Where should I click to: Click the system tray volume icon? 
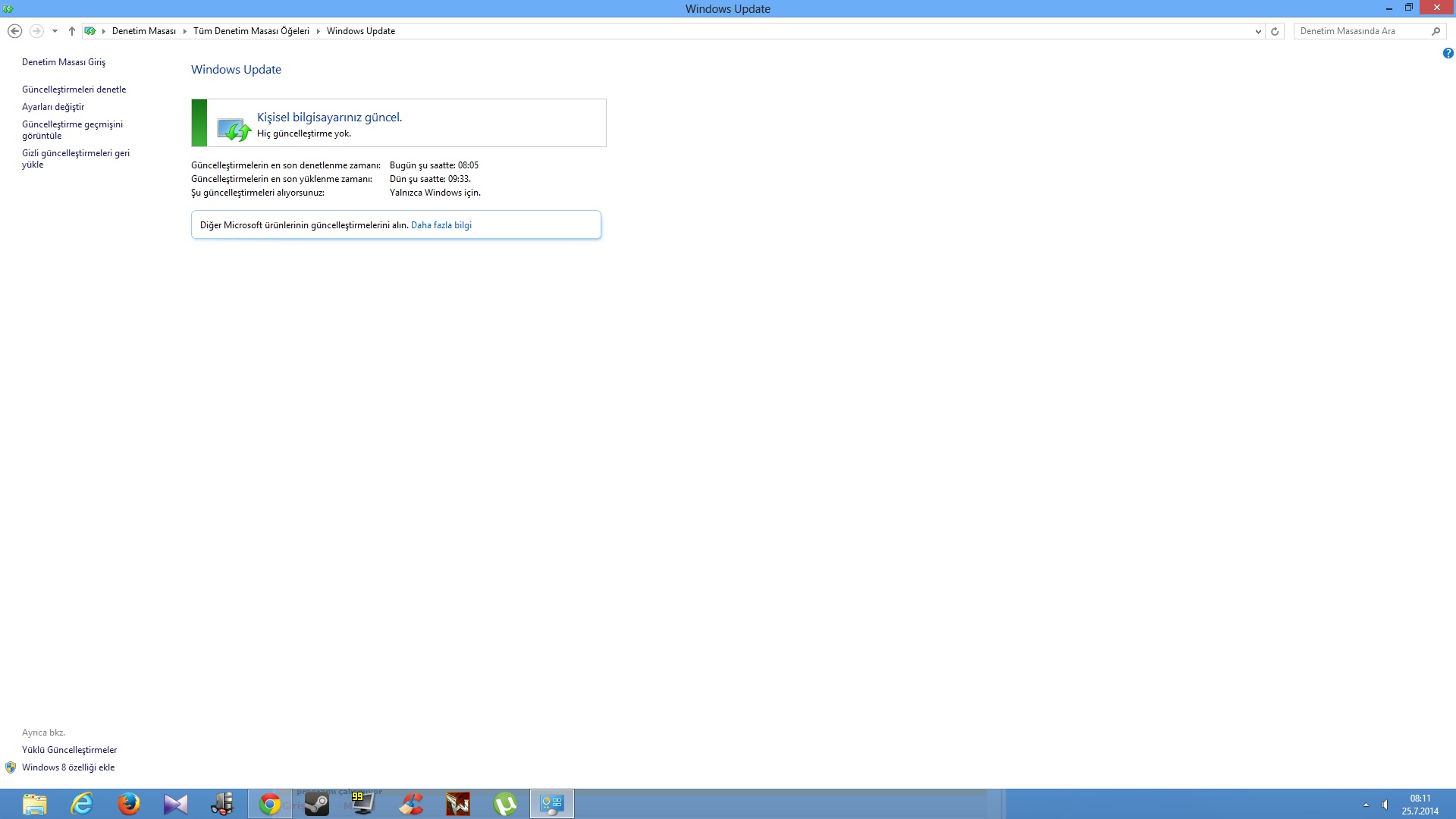click(x=1385, y=805)
